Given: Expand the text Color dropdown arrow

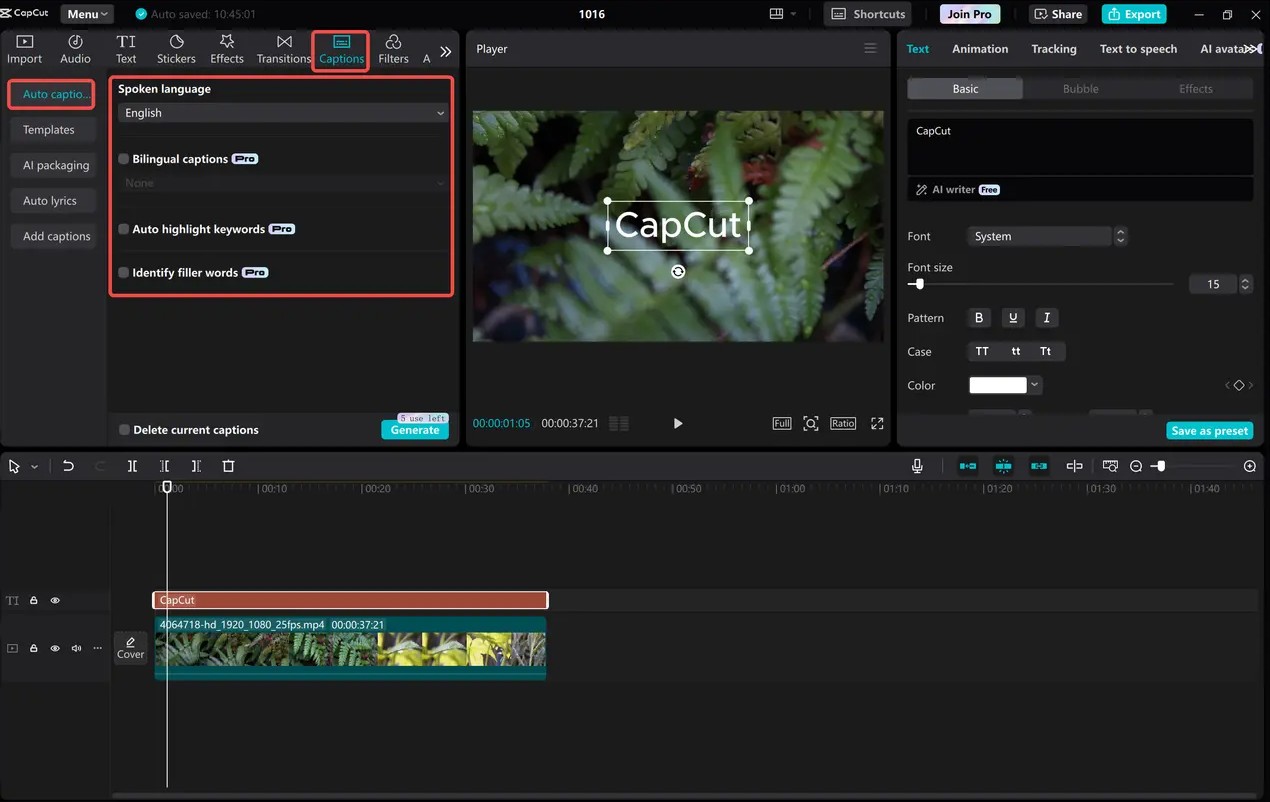Looking at the screenshot, I should (x=1035, y=385).
